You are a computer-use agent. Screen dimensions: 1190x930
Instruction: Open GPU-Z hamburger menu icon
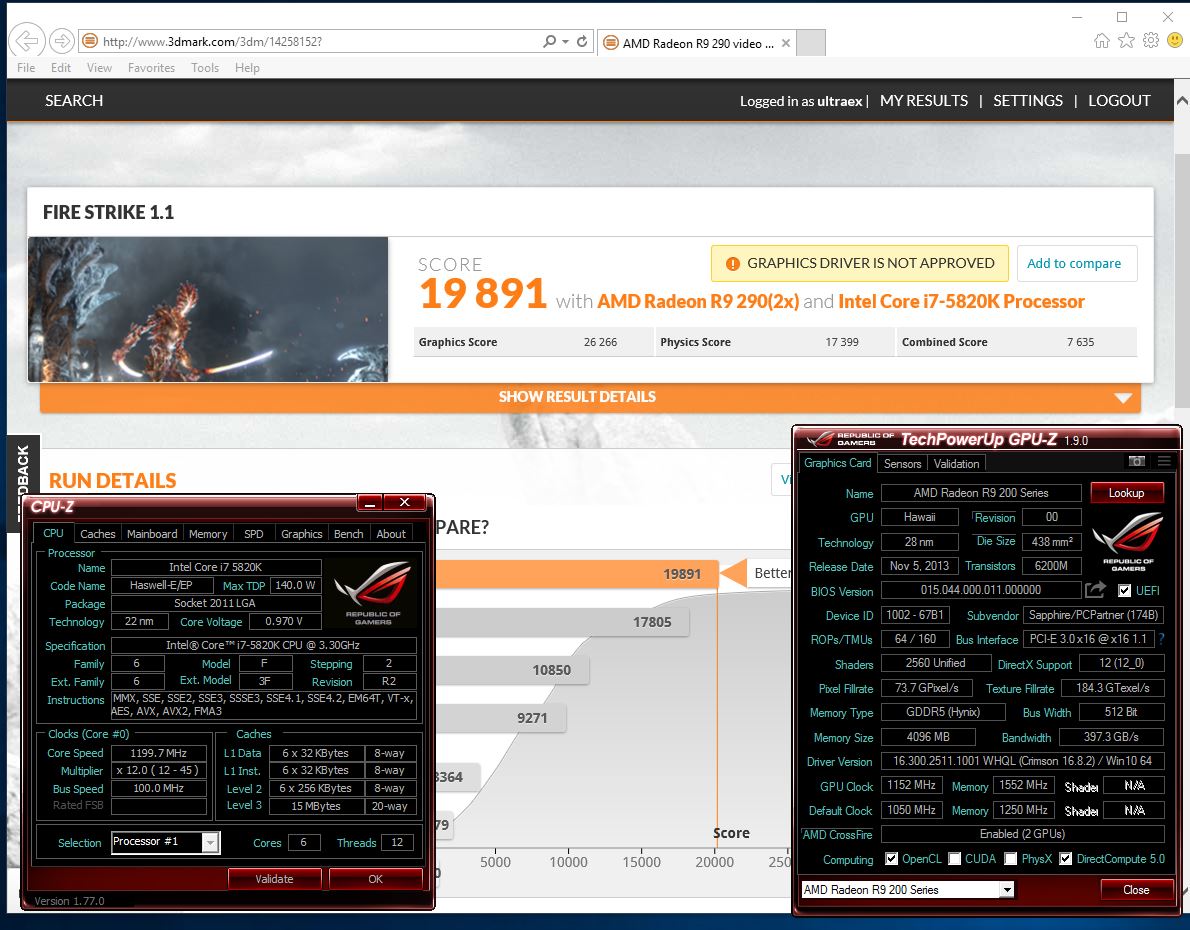[x=1164, y=462]
